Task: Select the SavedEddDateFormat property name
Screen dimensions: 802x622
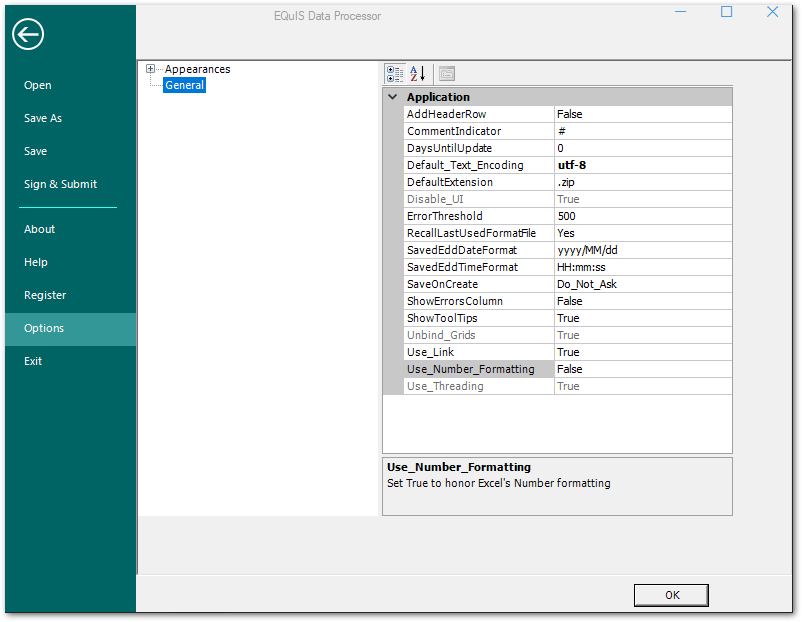Action: click(478, 250)
